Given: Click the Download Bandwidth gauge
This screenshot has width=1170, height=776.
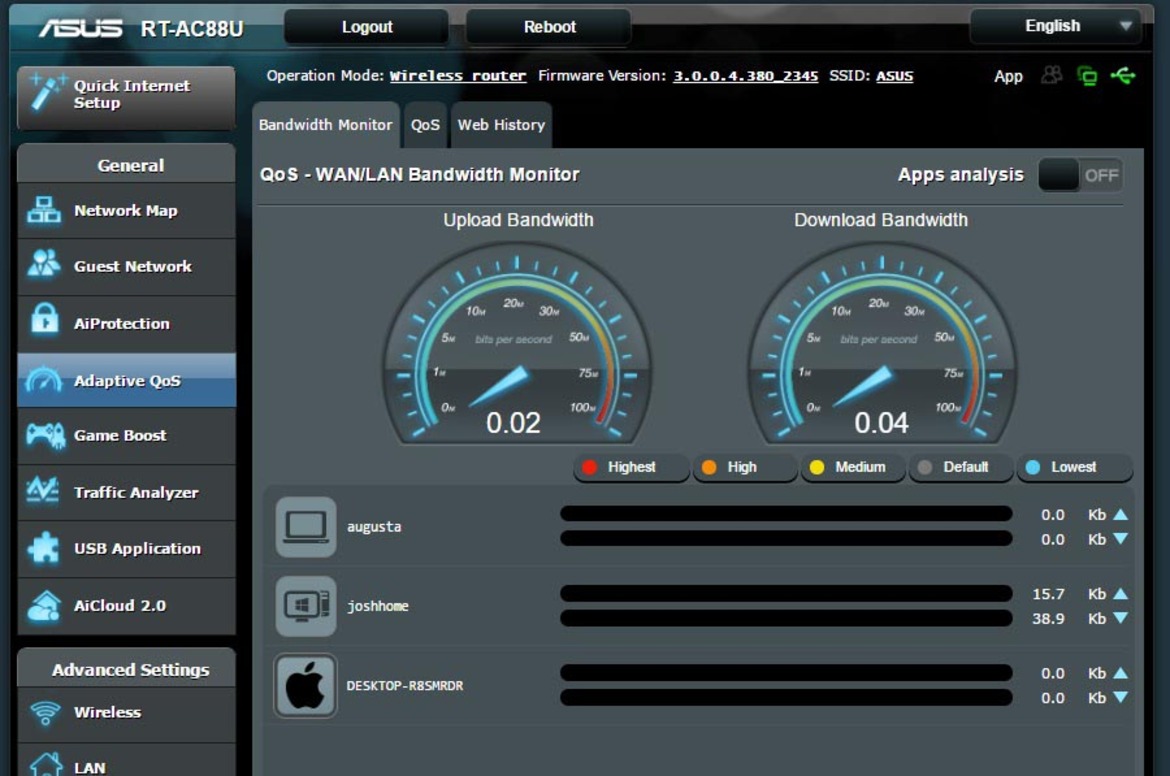Looking at the screenshot, I should (882, 345).
